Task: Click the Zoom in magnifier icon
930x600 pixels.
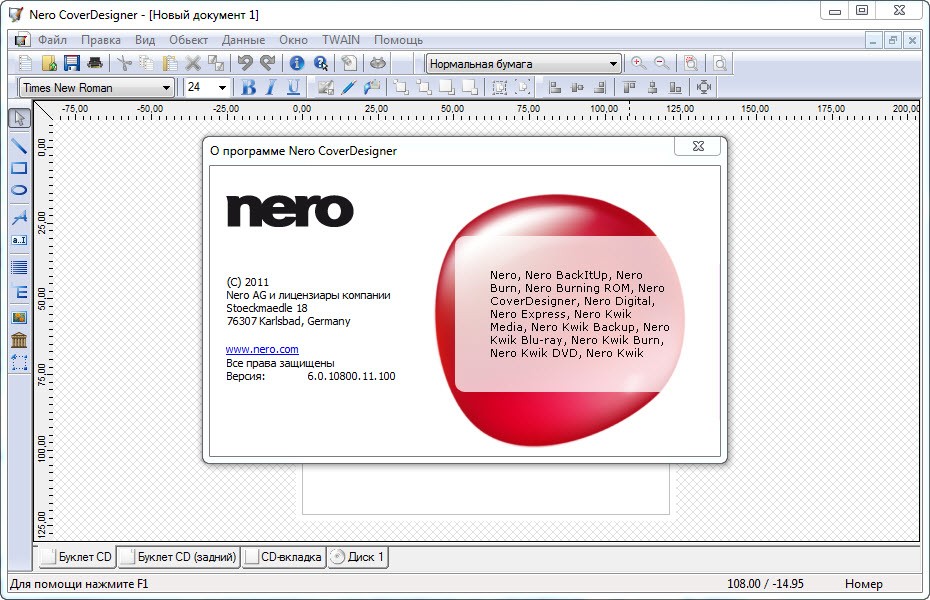Action: click(638, 63)
